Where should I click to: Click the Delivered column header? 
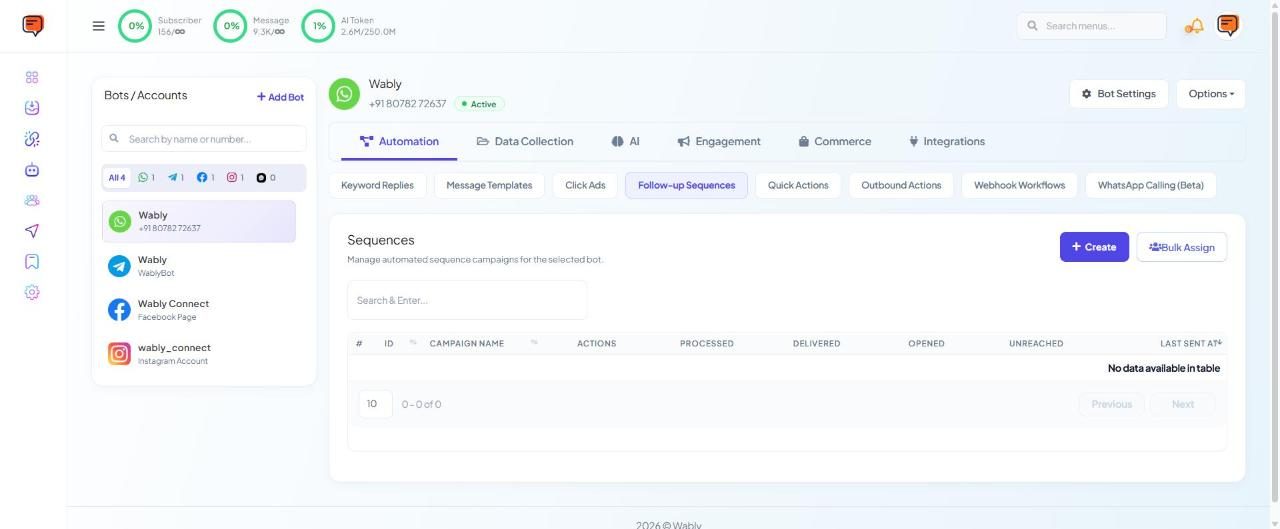[x=816, y=343]
